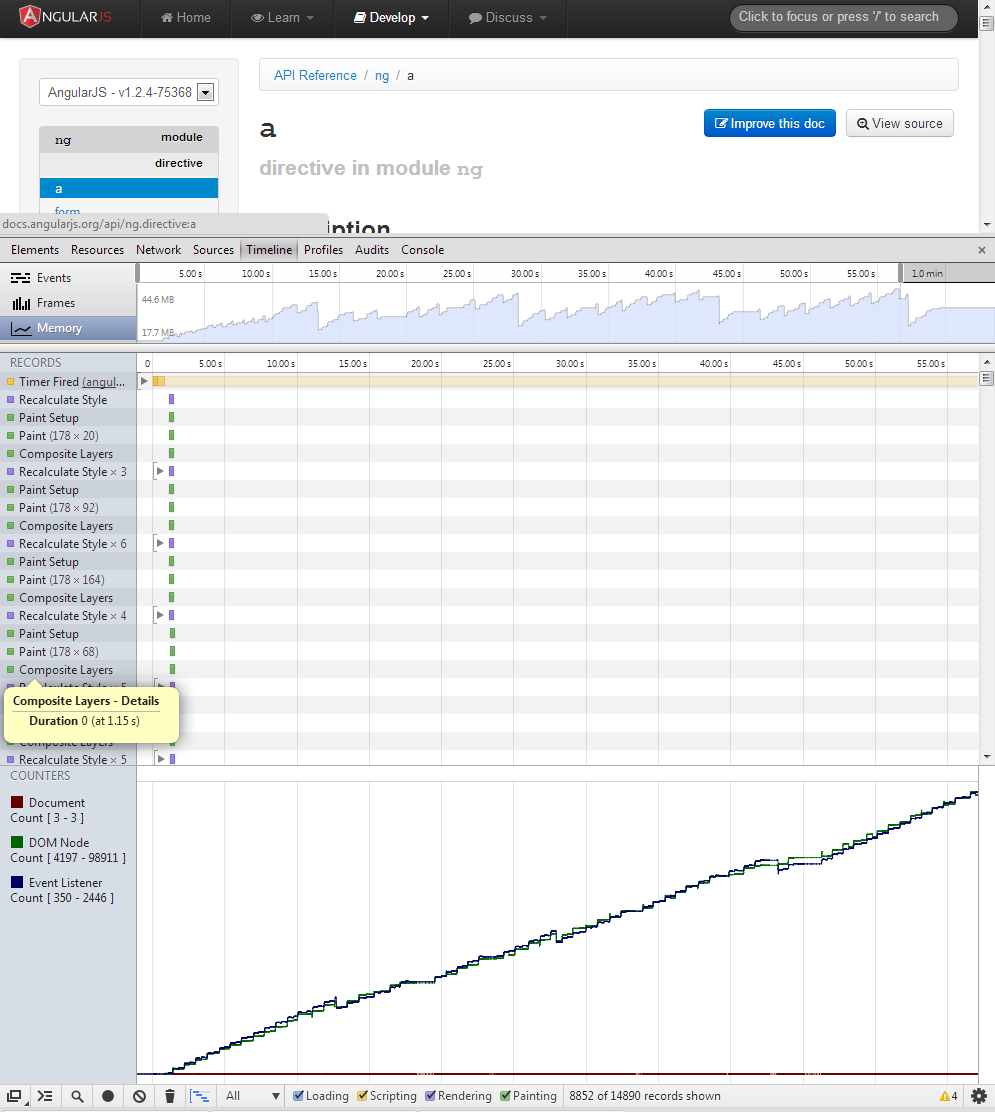Open the Discuss menu dropdown

[508, 18]
